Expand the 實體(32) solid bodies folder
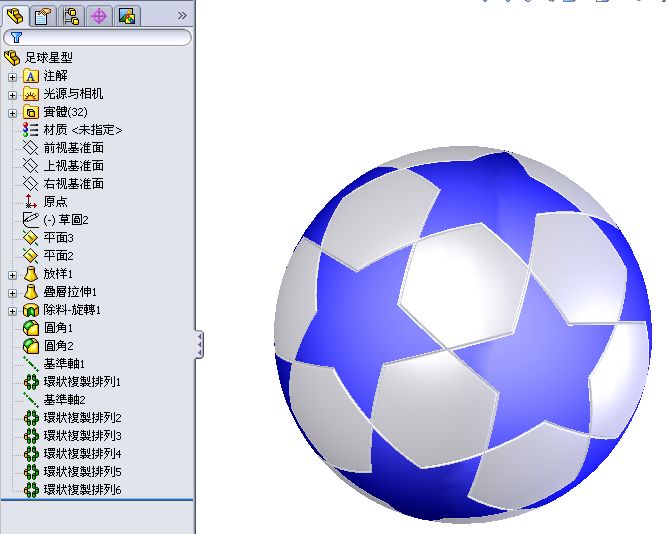The height and width of the screenshot is (534, 667). pyautogui.click(x=12, y=113)
